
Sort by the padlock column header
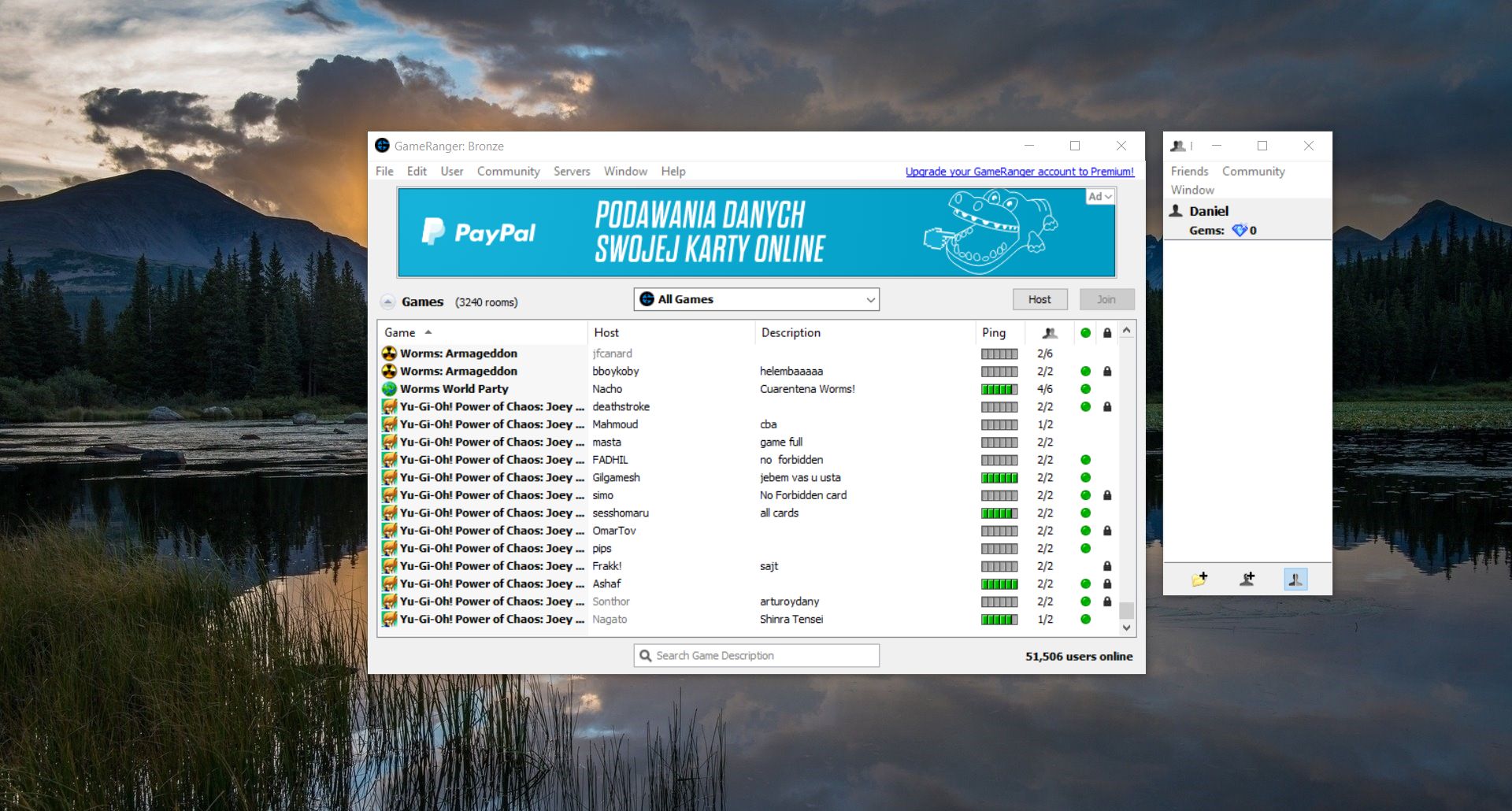click(1107, 333)
